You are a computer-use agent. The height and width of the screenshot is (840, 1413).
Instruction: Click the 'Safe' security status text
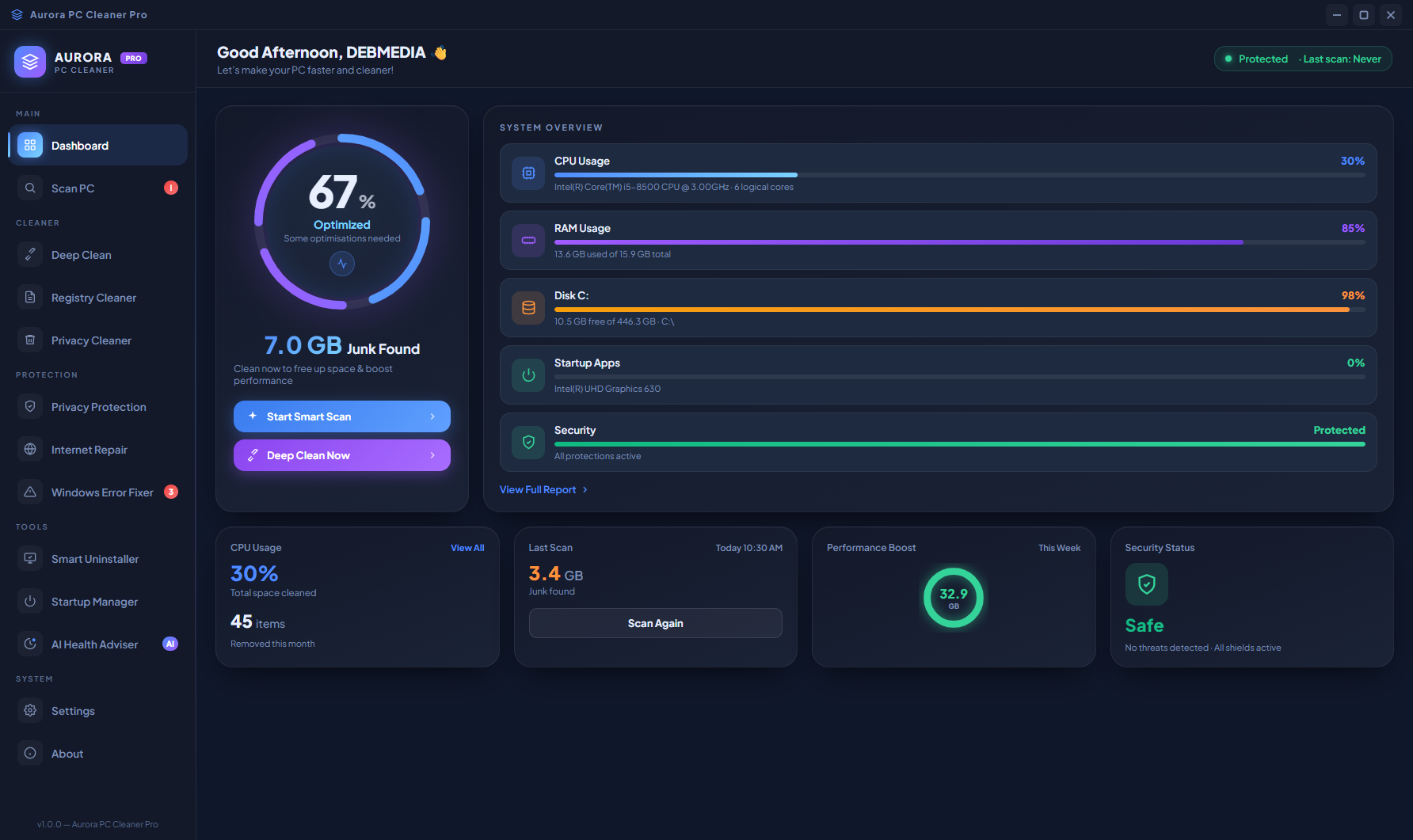pyautogui.click(x=1144, y=625)
